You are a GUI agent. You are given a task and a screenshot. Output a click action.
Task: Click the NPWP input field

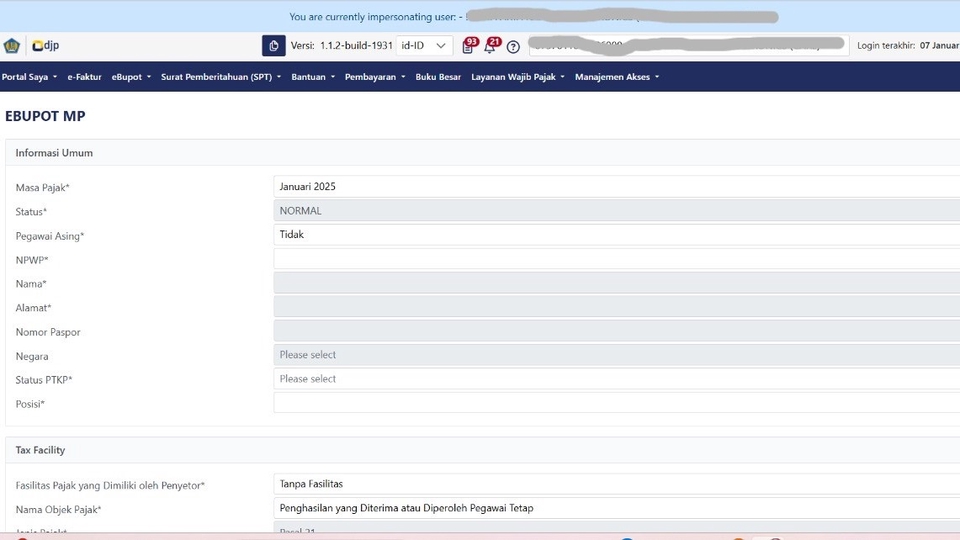pyautogui.click(x=616, y=259)
